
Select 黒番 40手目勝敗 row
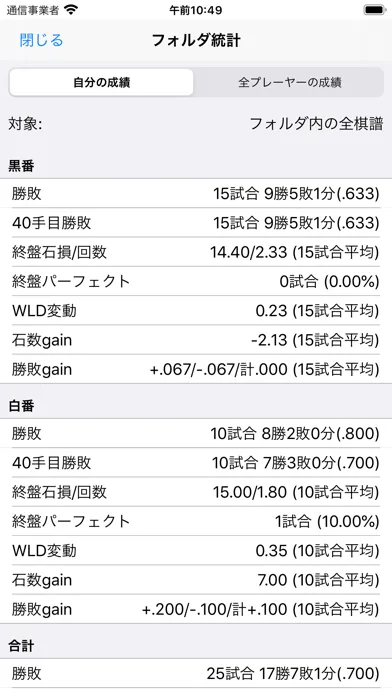coord(196,223)
